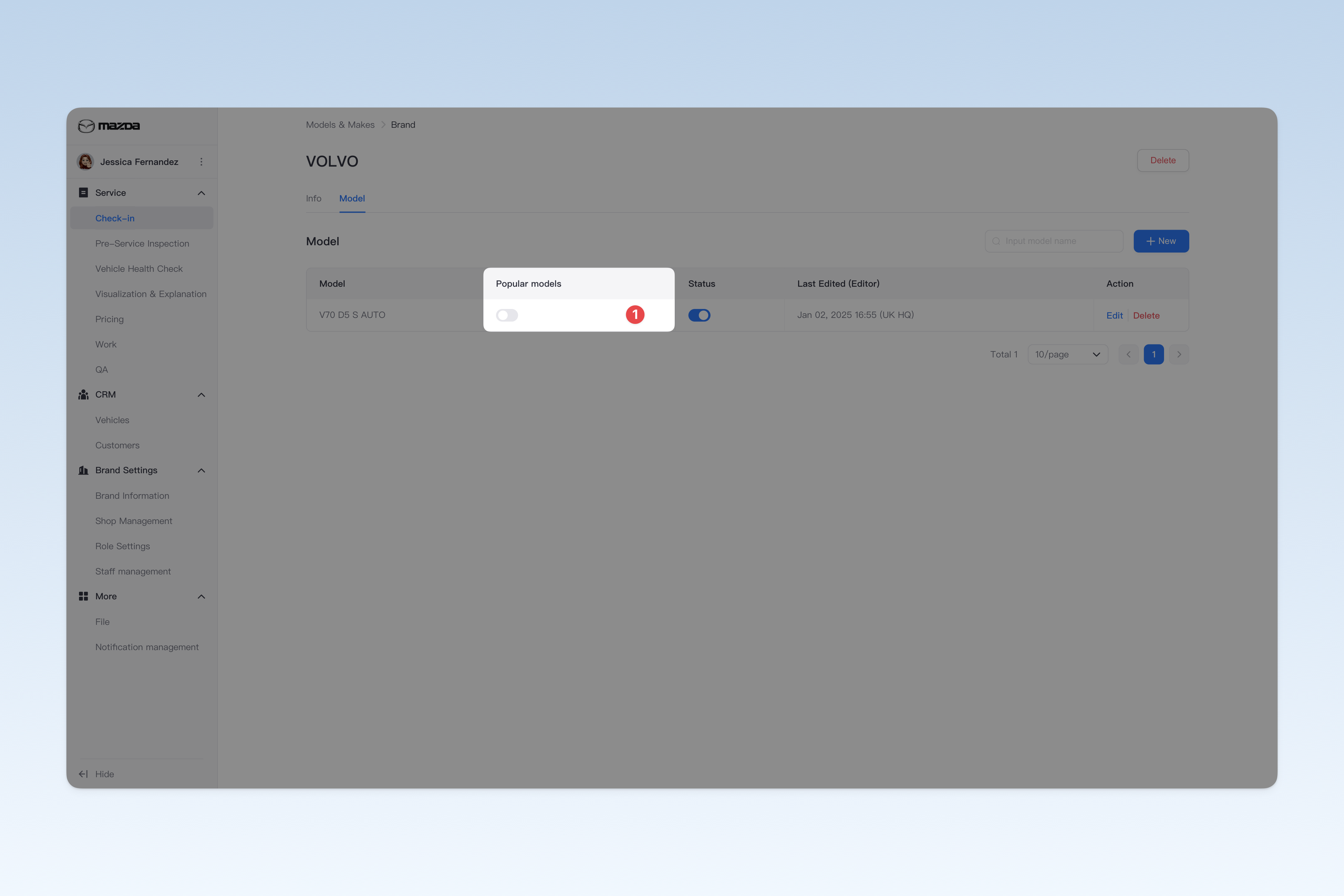Collapse the Brand Settings chevron
Image resolution: width=1344 pixels, height=896 pixels.
tap(201, 470)
